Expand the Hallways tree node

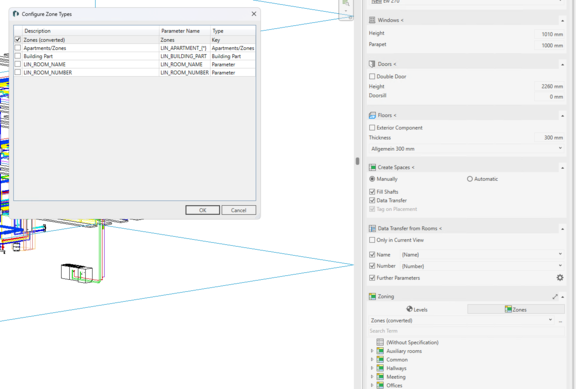pos(372,368)
